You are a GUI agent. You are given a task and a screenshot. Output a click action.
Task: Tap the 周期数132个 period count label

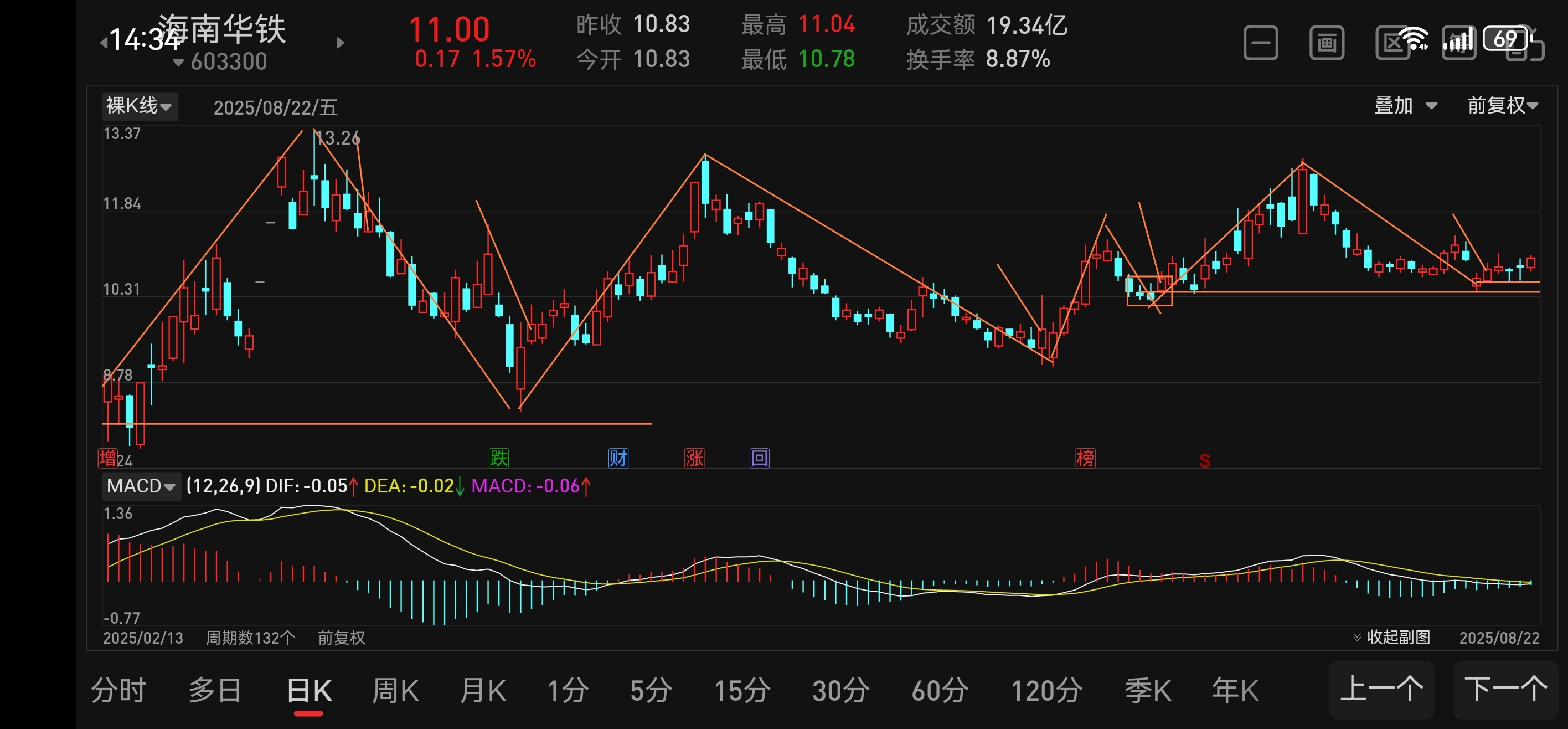tap(250, 638)
